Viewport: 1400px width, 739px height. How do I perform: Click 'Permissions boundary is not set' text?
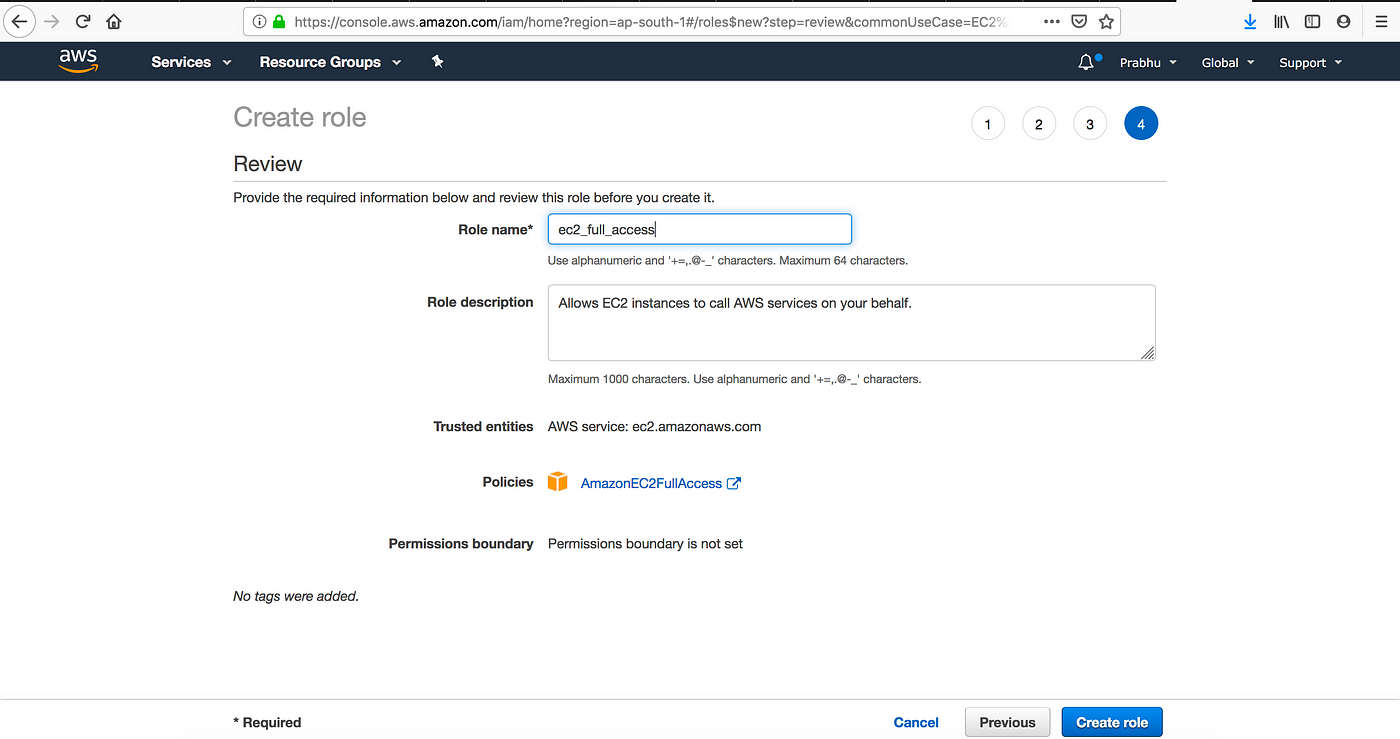[x=646, y=544]
